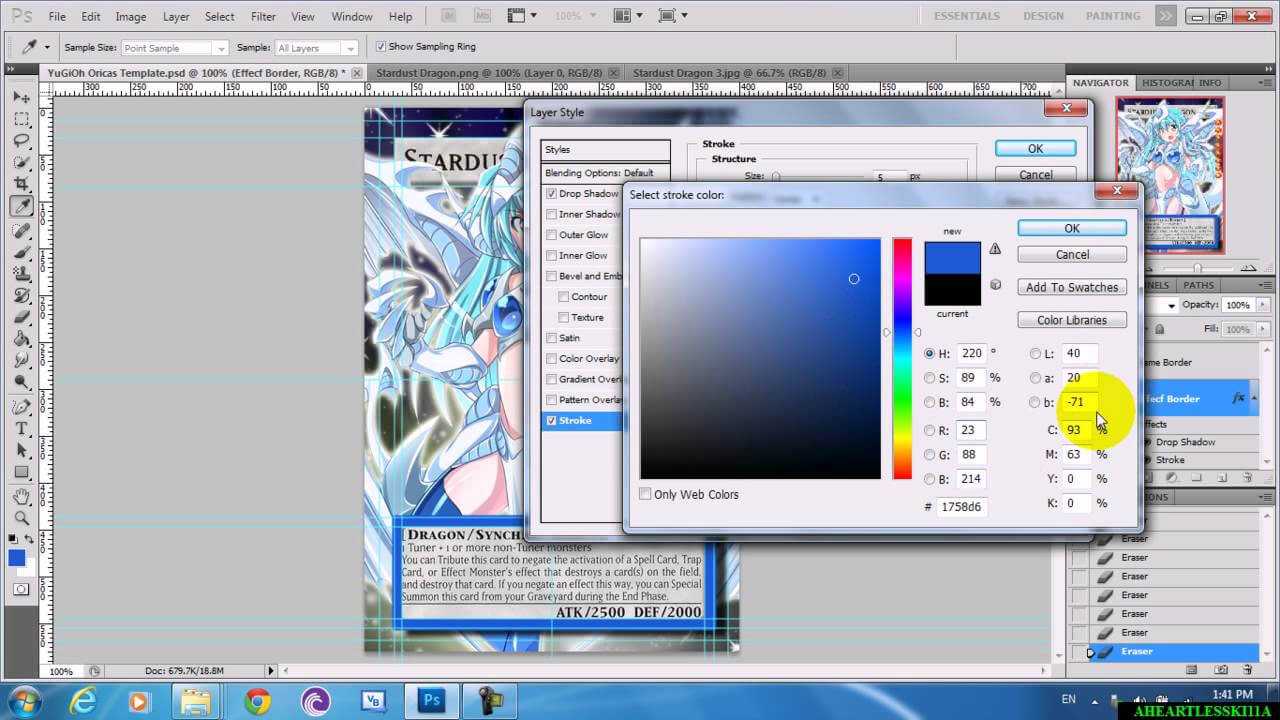Hide the Drop Shadow effect visibility eye
1280x720 pixels.
pyautogui.click(x=1149, y=442)
